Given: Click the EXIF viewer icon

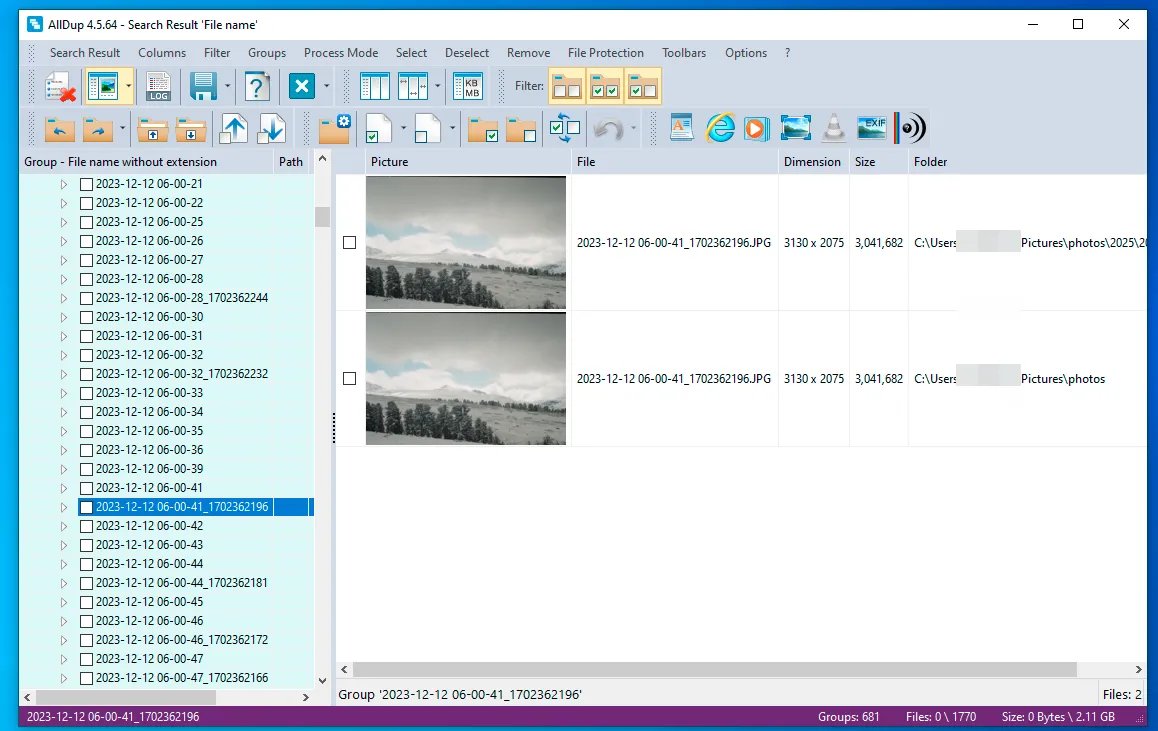Looking at the screenshot, I should [872, 128].
